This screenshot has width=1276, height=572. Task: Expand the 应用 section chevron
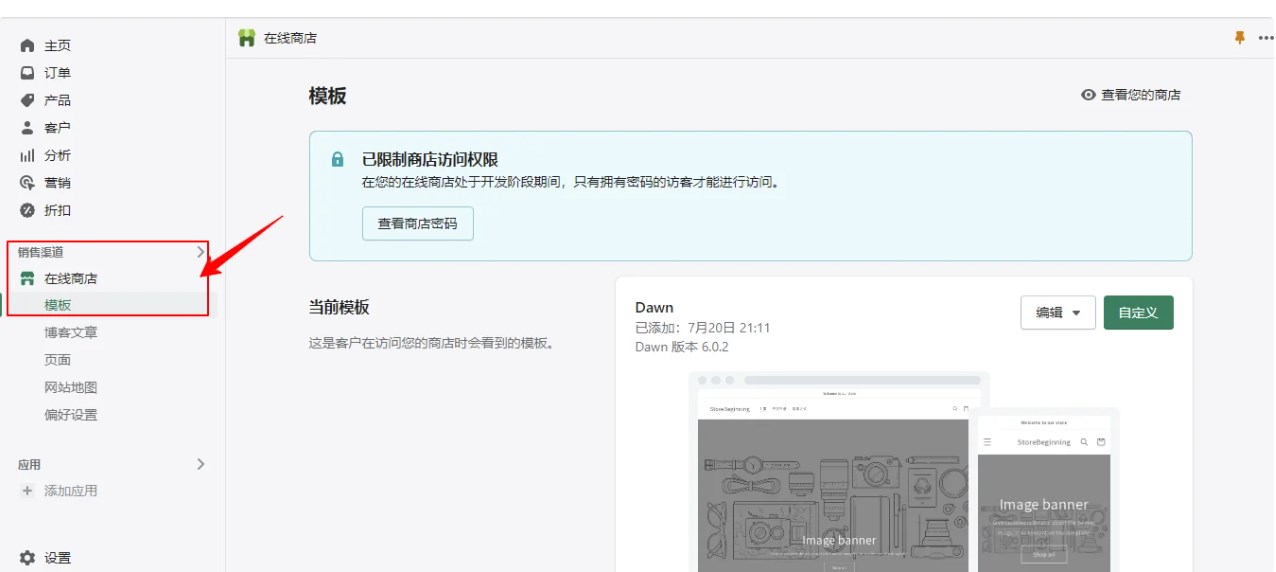[200, 464]
